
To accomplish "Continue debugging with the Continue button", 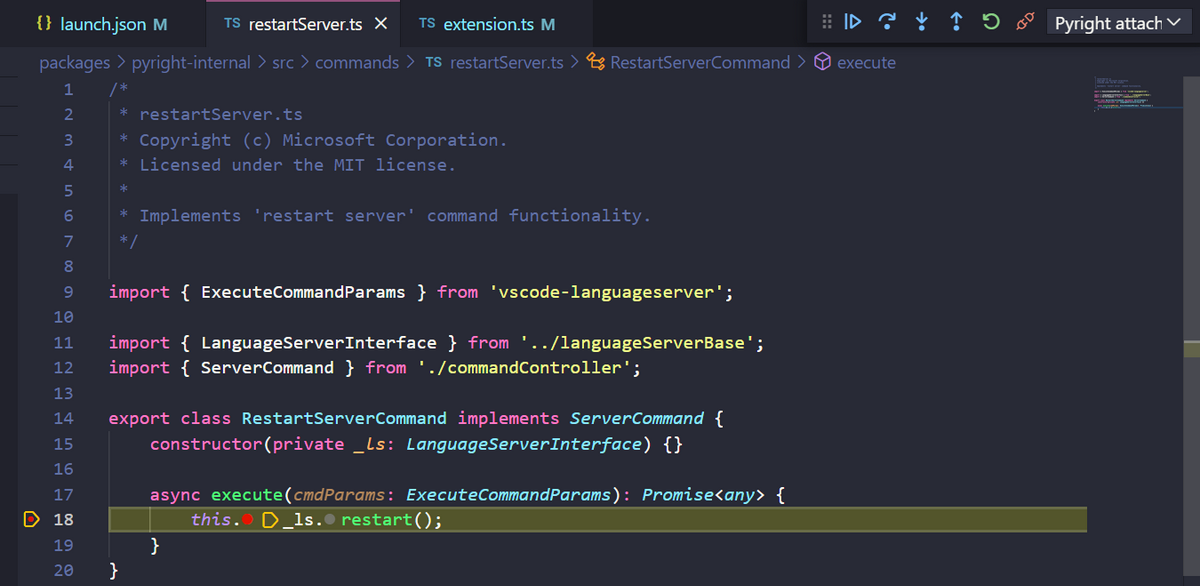I will coord(853,22).
